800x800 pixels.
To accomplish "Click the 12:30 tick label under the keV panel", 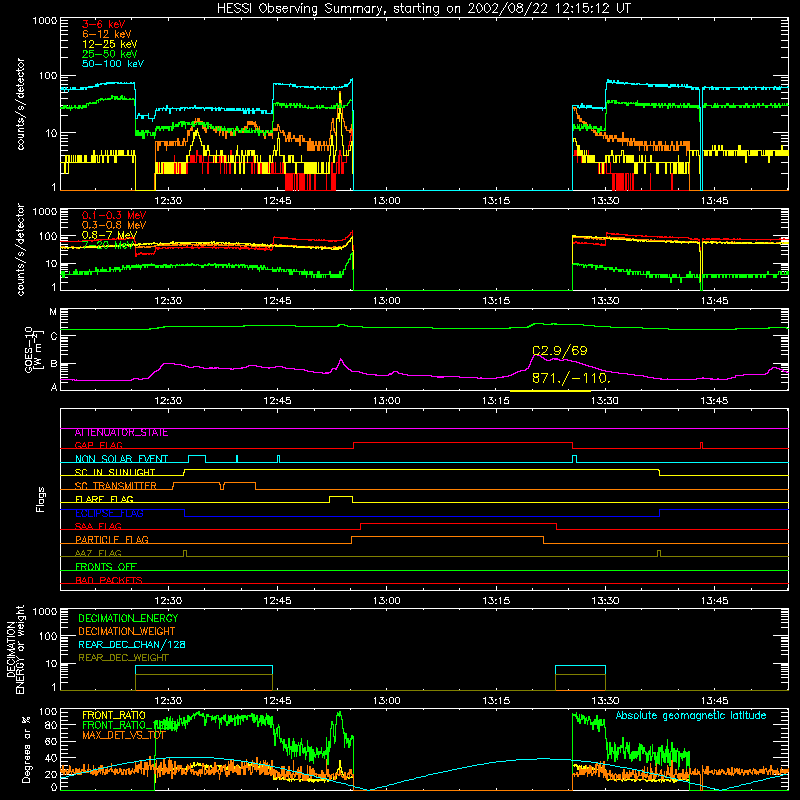I will [x=168, y=201].
